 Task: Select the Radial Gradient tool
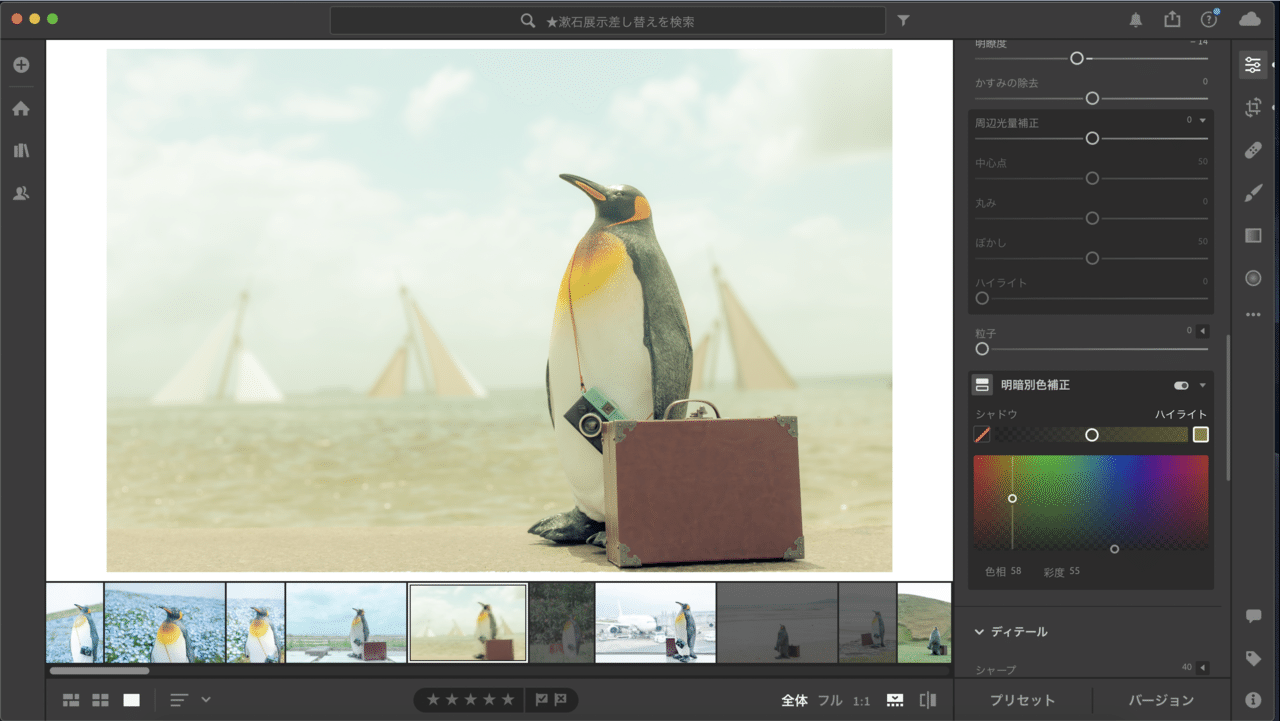(x=1252, y=278)
